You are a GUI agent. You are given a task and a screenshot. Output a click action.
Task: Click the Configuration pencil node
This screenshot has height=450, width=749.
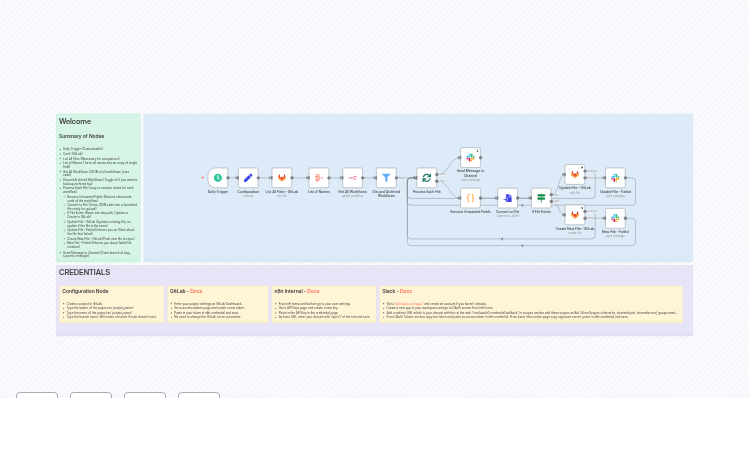[x=248, y=178]
